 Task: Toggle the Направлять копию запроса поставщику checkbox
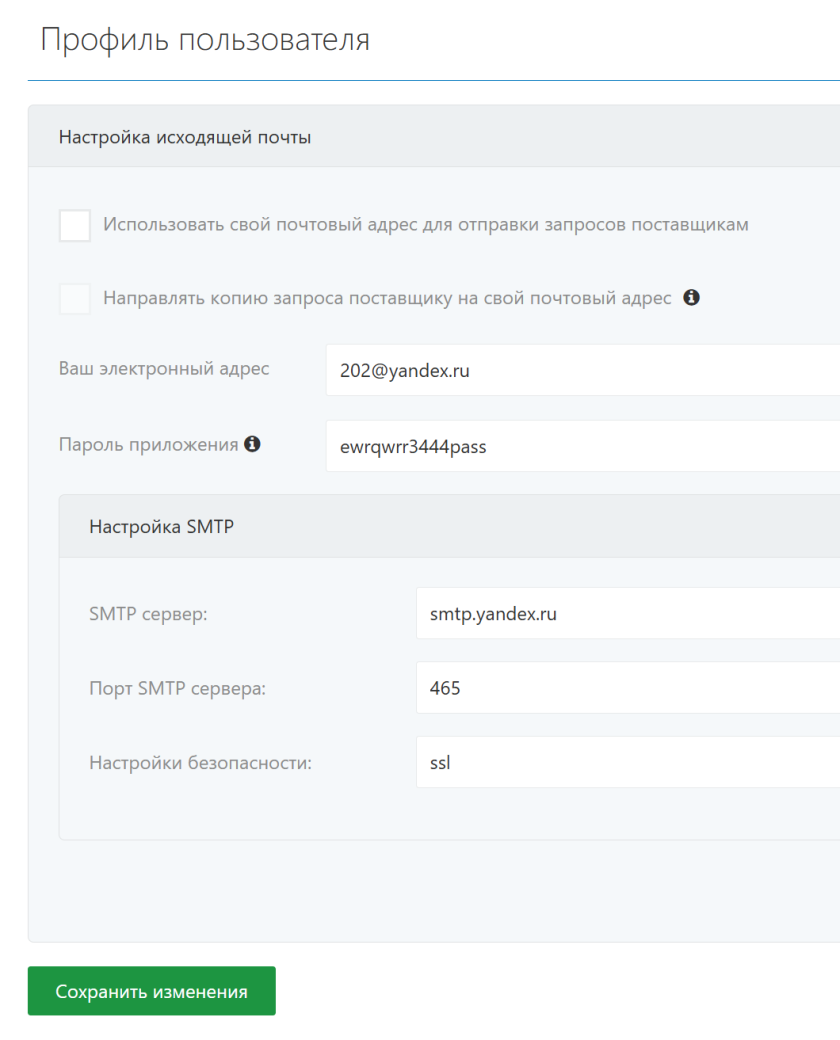(75, 298)
